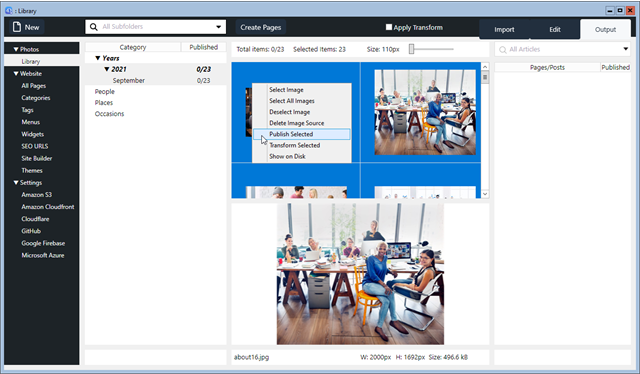Click the New document icon

tap(17, 27)
